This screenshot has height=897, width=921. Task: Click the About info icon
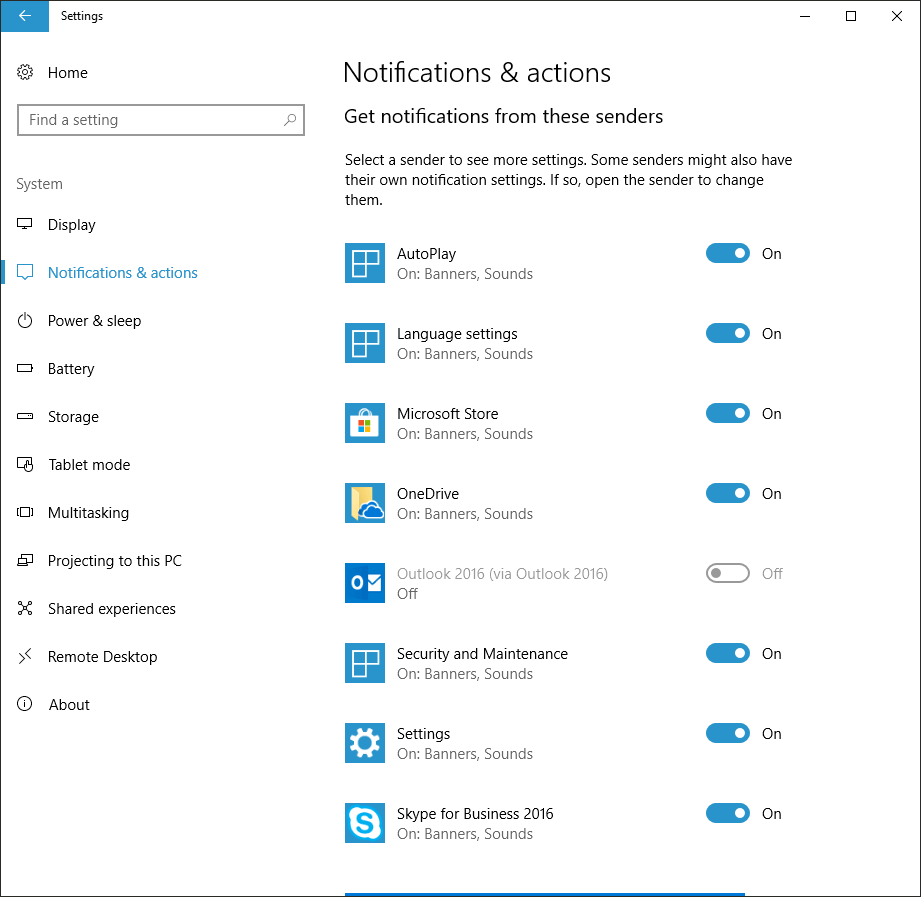pyautogui.click(x=25, y=704)
